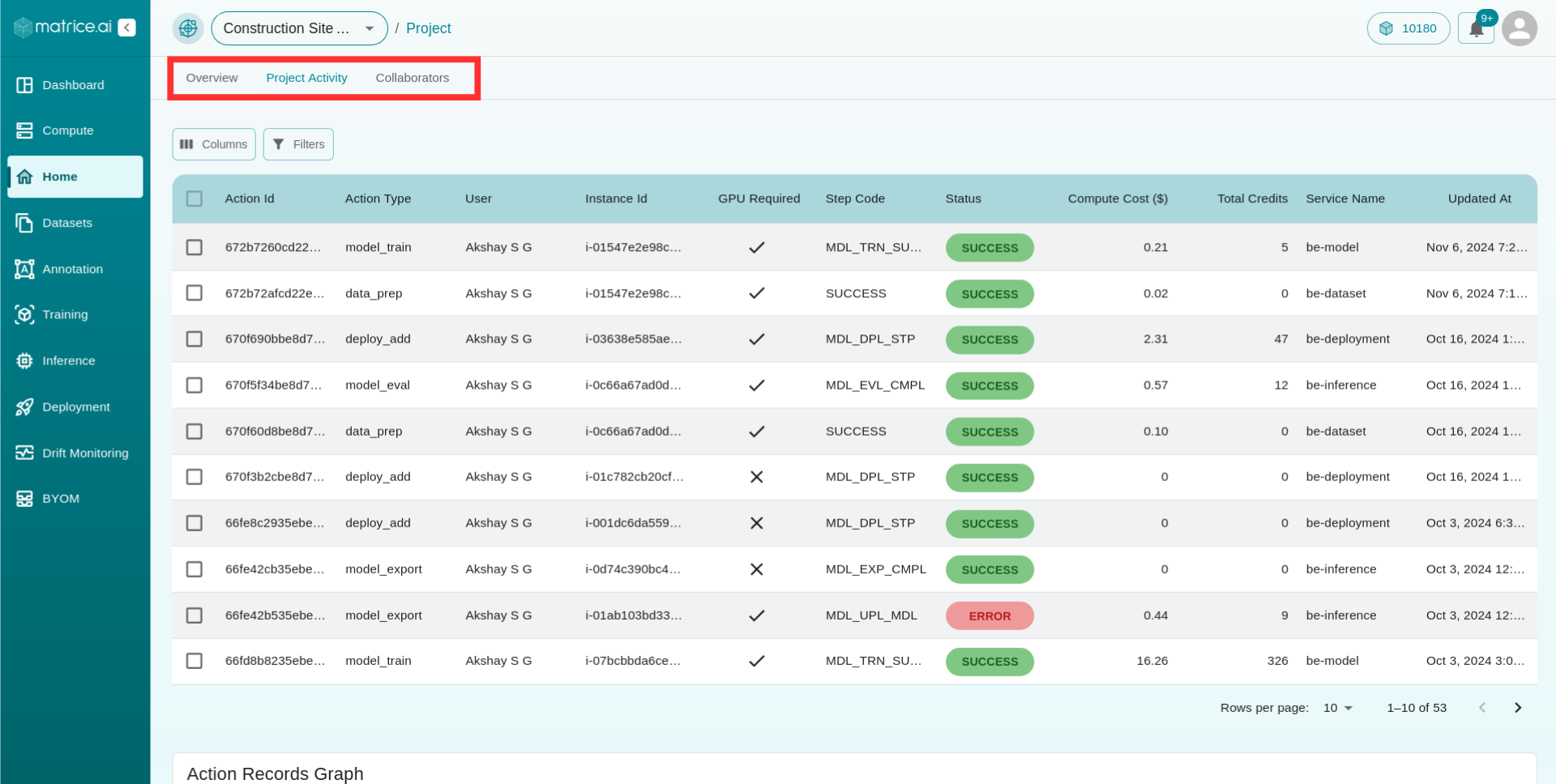The width and height of the screenshot is (1556, 784).
Task: Check row 670f60d8be8d7 data_prep
Action: pyautogui.click(x=194, y=431)
